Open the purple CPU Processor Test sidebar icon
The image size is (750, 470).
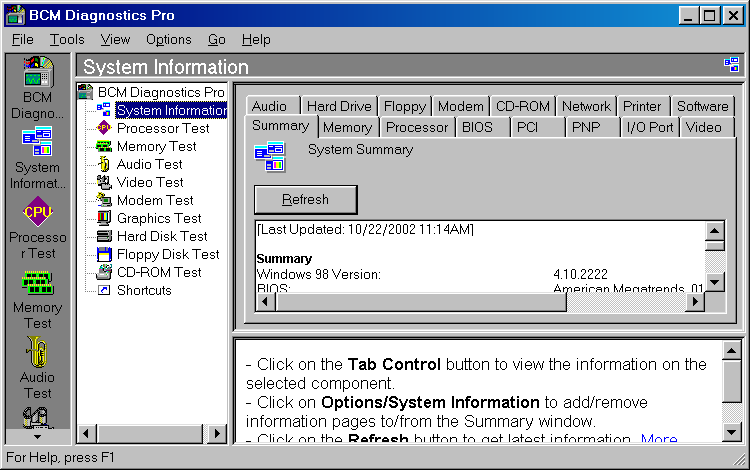(38, 211)
